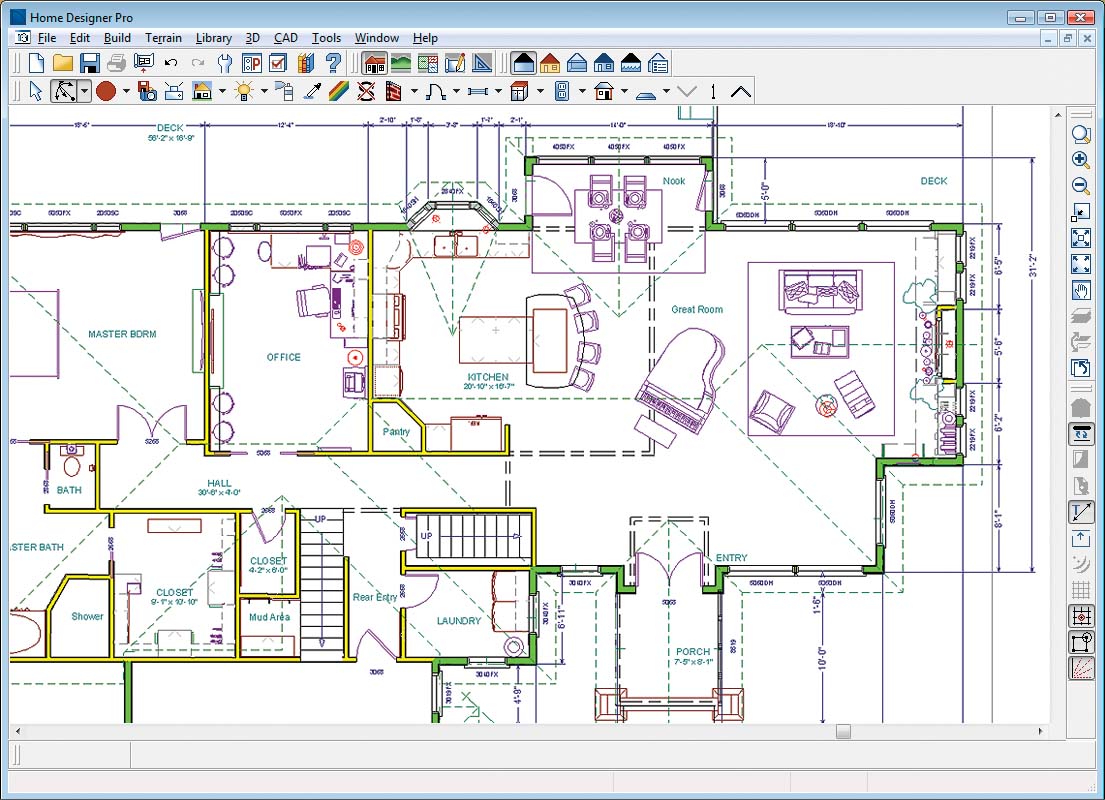Viewport: 1105px width, 800px height.
Task: Click the vertical scrollbar up arrow
Action: [x=1058, y=115]
